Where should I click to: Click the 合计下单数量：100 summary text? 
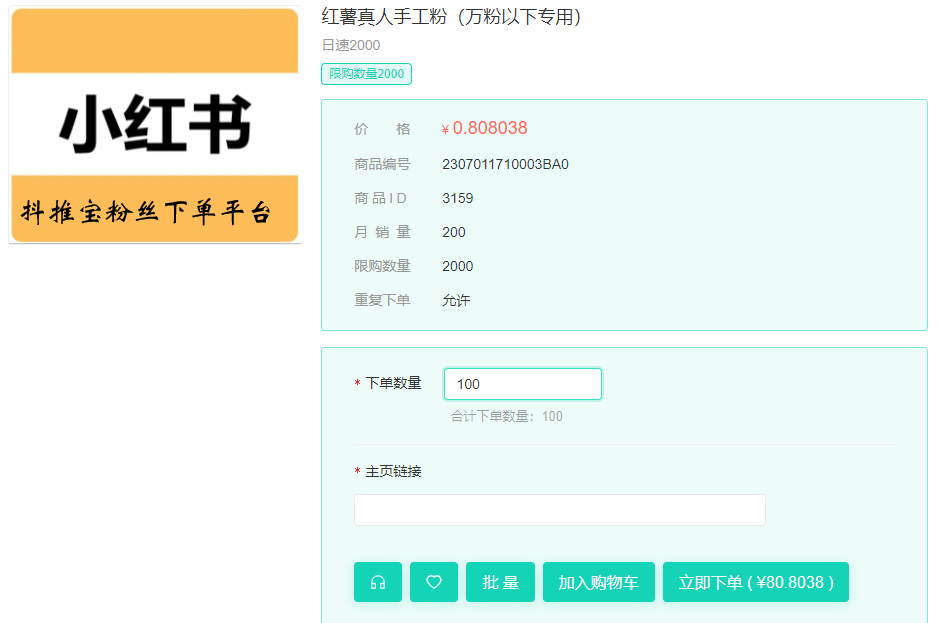[x=506, y=416]
